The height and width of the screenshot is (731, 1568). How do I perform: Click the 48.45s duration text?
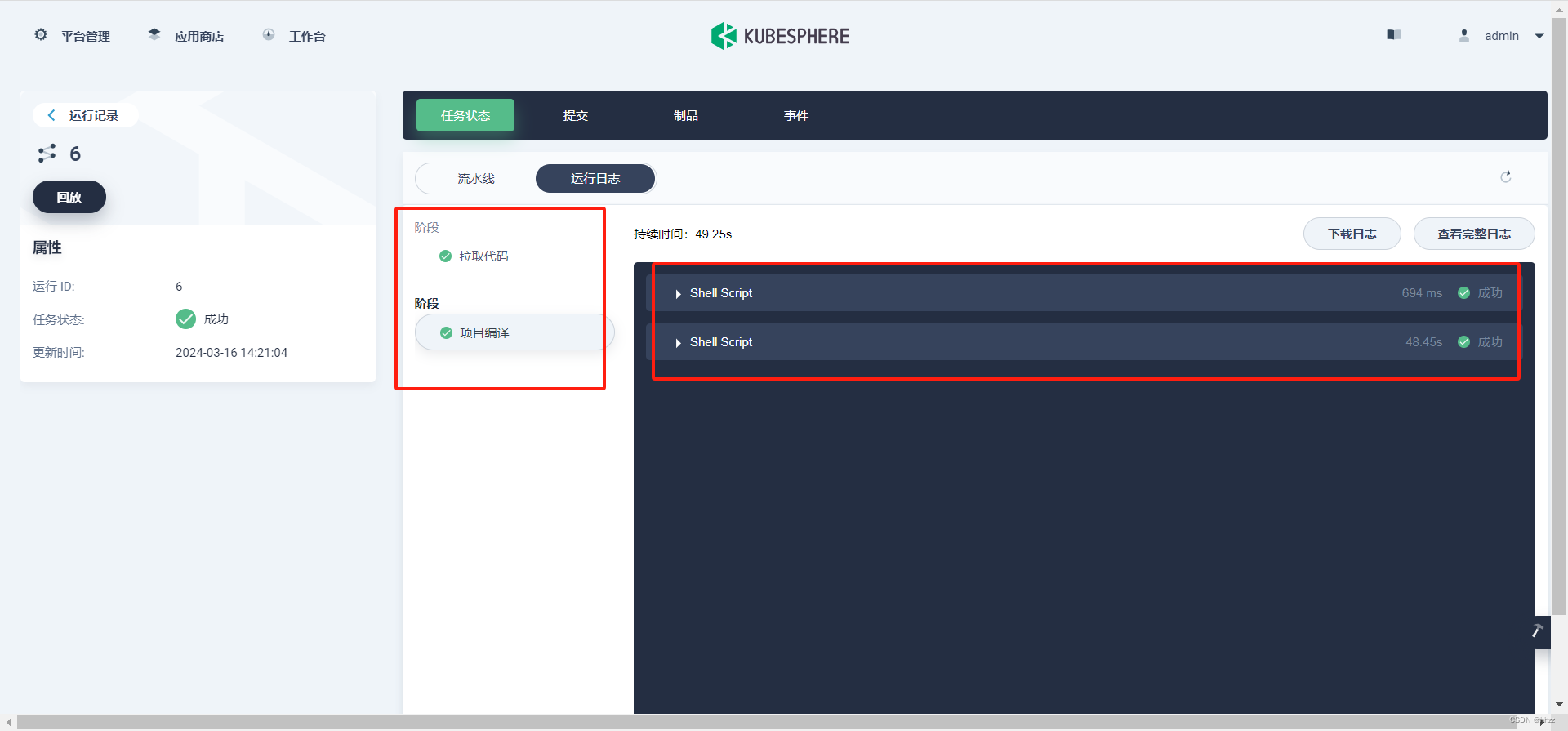point(1423,342)
